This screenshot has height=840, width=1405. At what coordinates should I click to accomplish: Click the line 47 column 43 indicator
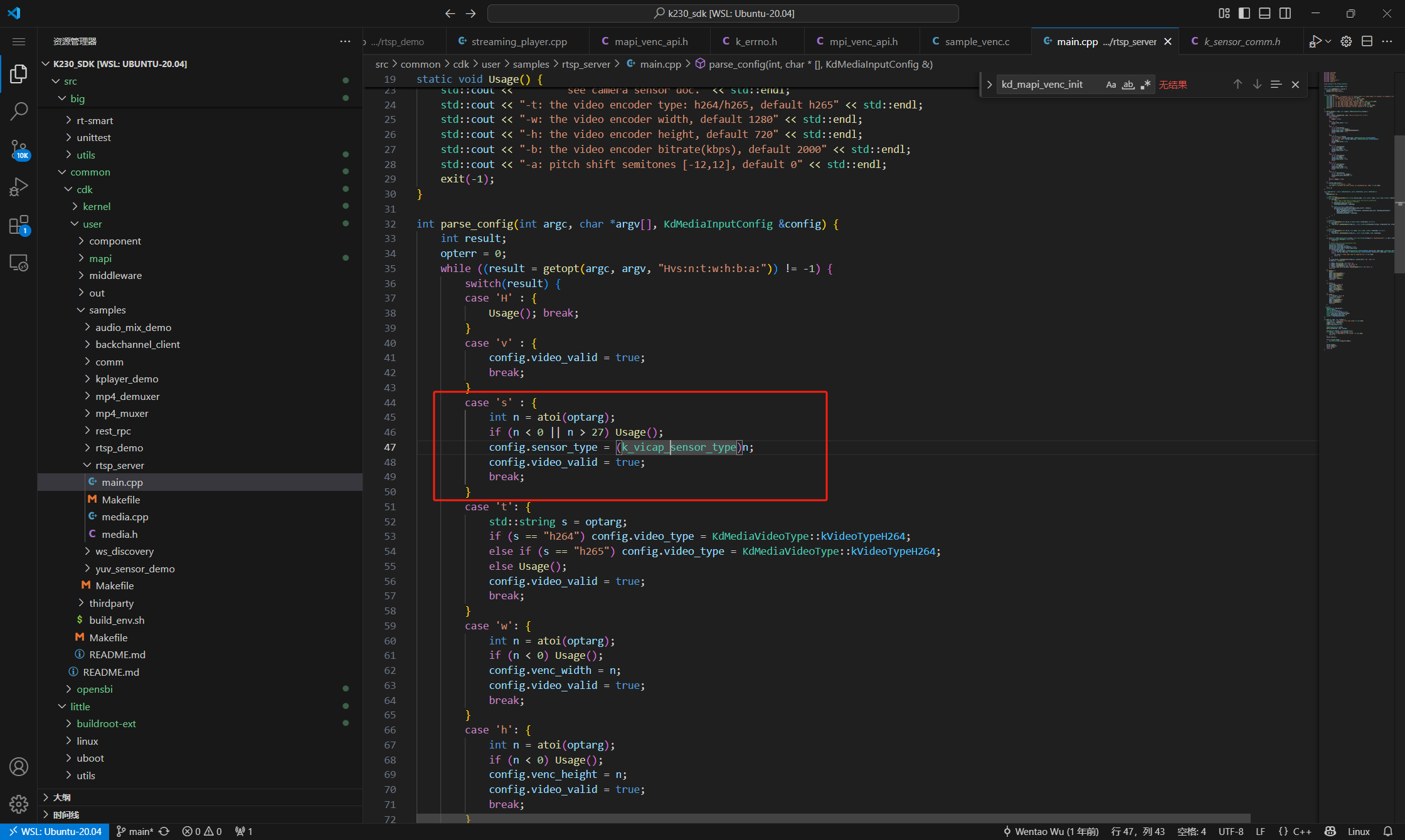tap(1137, 831)
